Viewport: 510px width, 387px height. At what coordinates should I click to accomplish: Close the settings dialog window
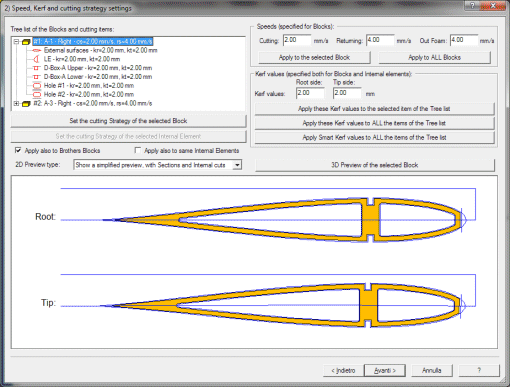[x=493, y=5]
